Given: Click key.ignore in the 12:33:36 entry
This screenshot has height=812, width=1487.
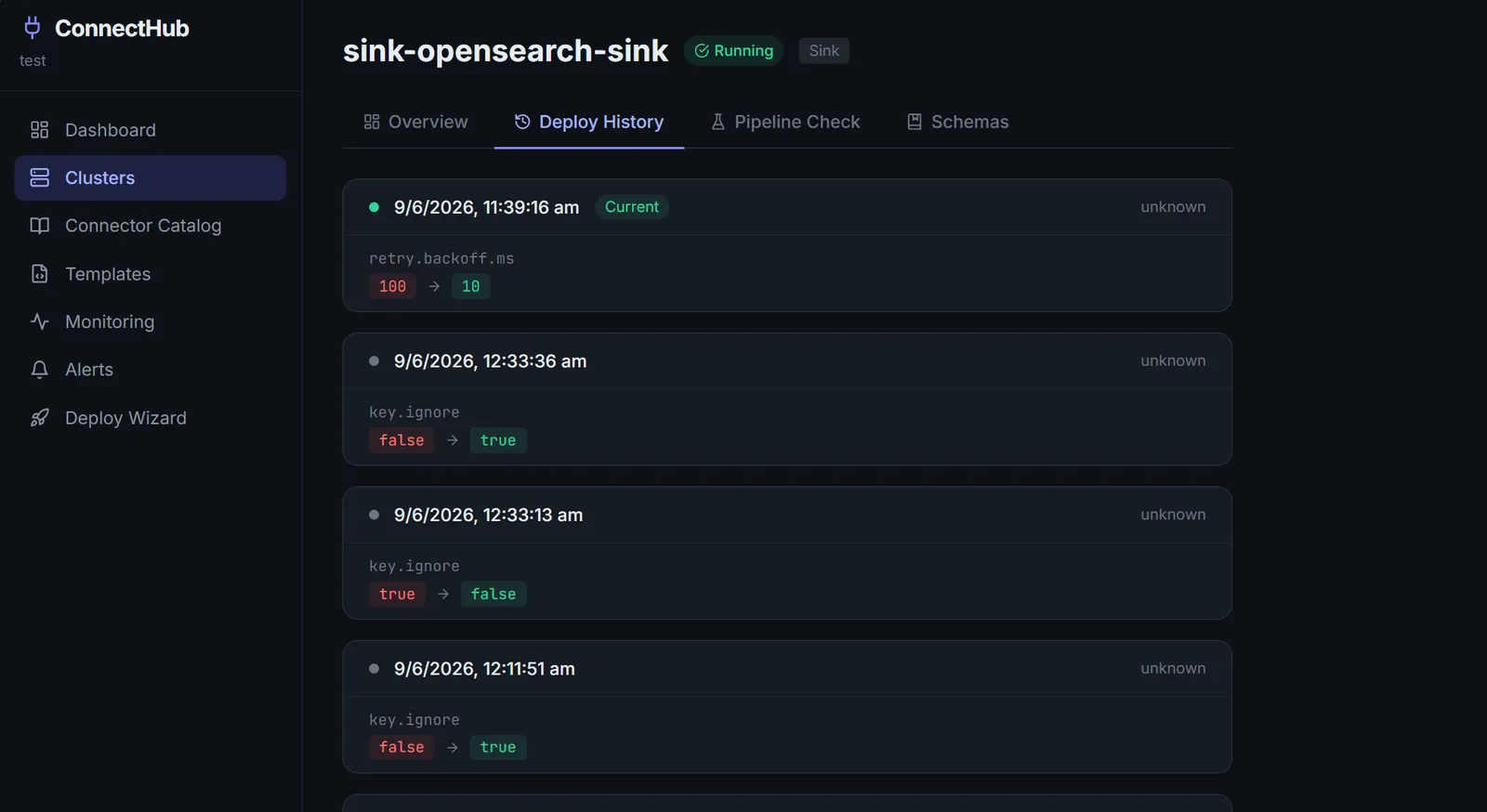Looking at the screenshot, I should (x=415, y=413).
